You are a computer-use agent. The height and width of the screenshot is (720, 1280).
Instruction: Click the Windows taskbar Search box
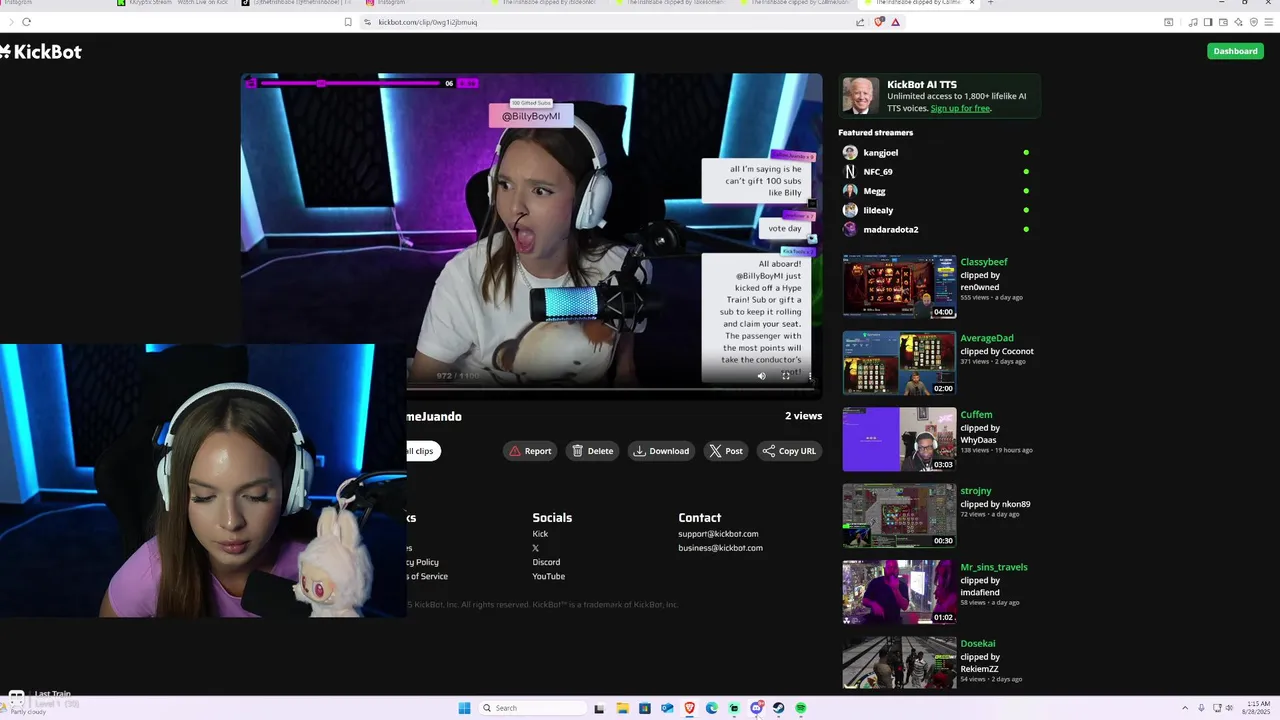click(x=531, y=708)
